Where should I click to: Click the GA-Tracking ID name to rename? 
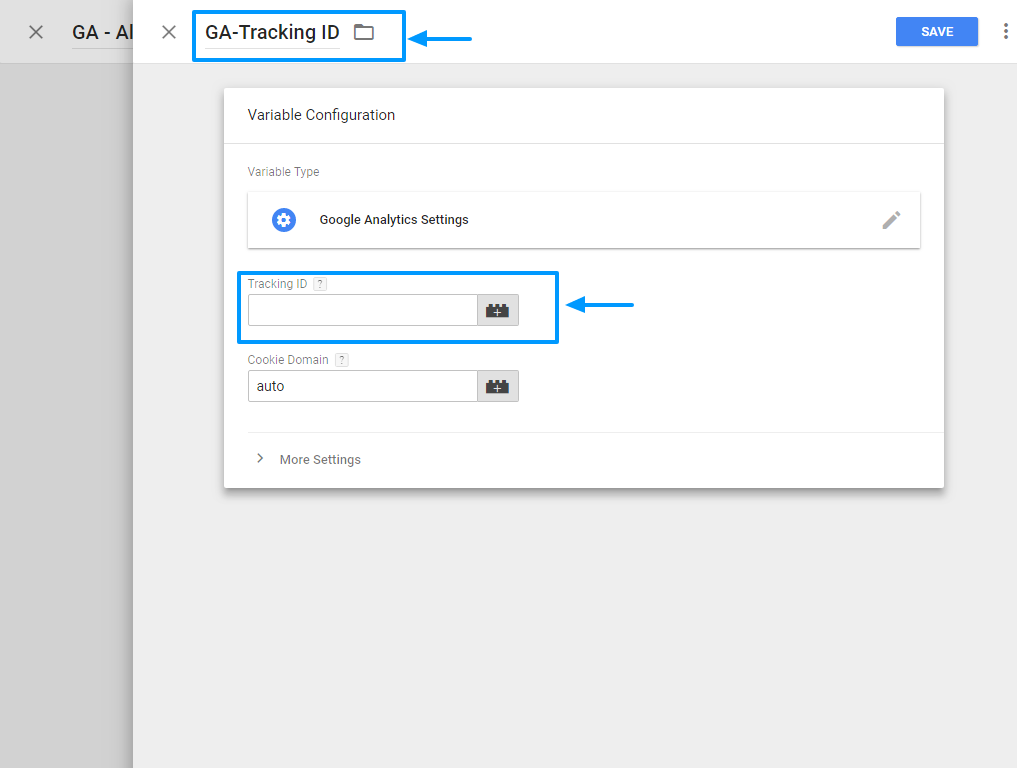(272, 32)
